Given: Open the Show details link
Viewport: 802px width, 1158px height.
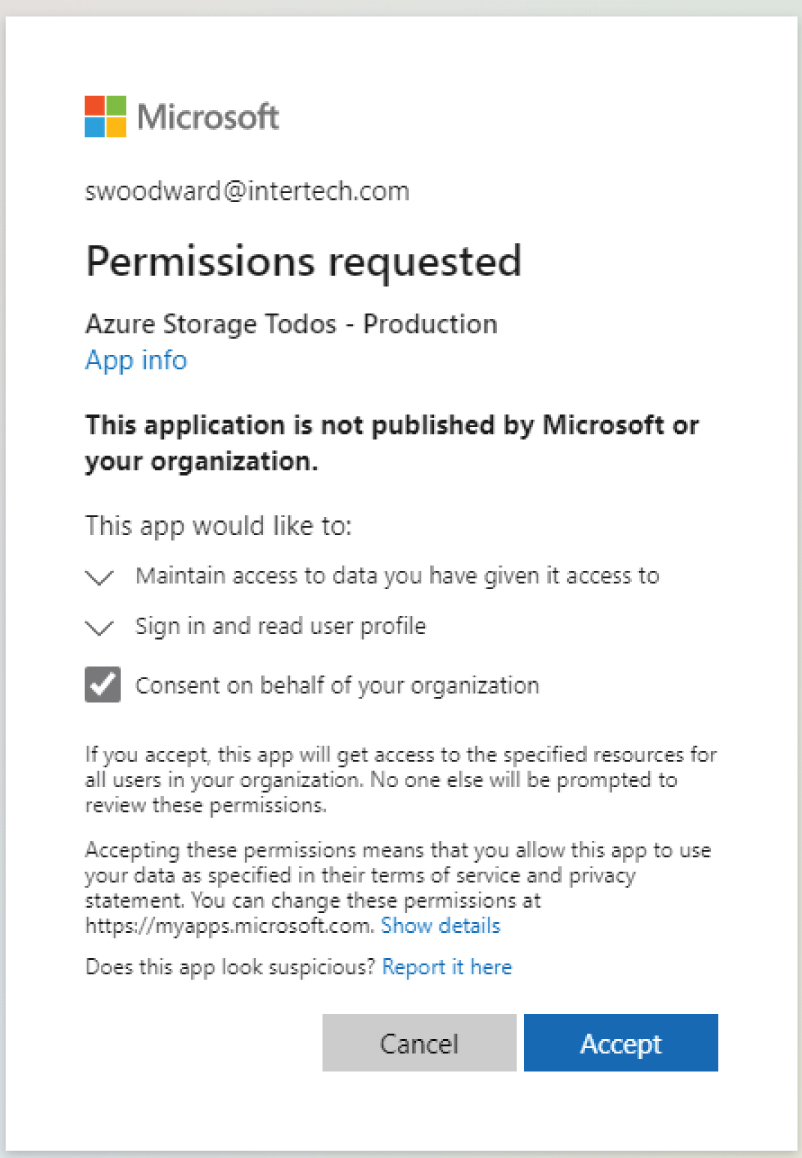Looking at the screenshot, I should coord(440,926).
